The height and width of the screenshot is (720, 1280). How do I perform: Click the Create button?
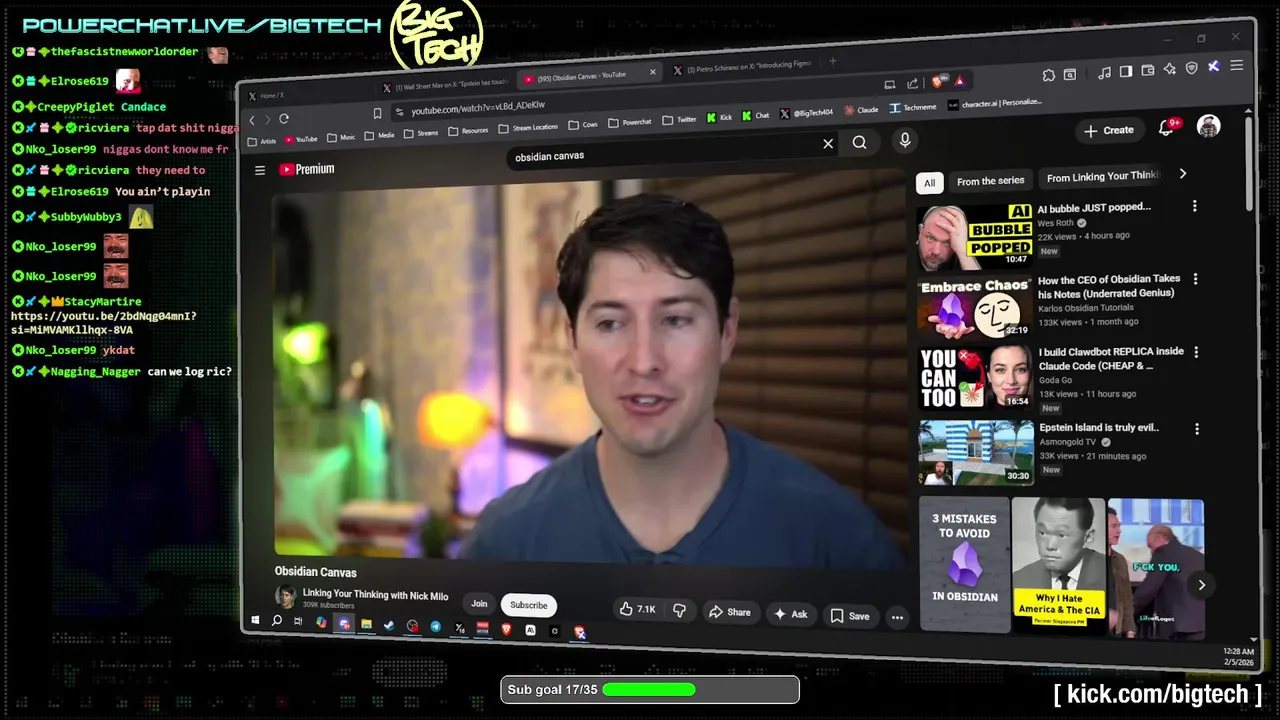1109,130
